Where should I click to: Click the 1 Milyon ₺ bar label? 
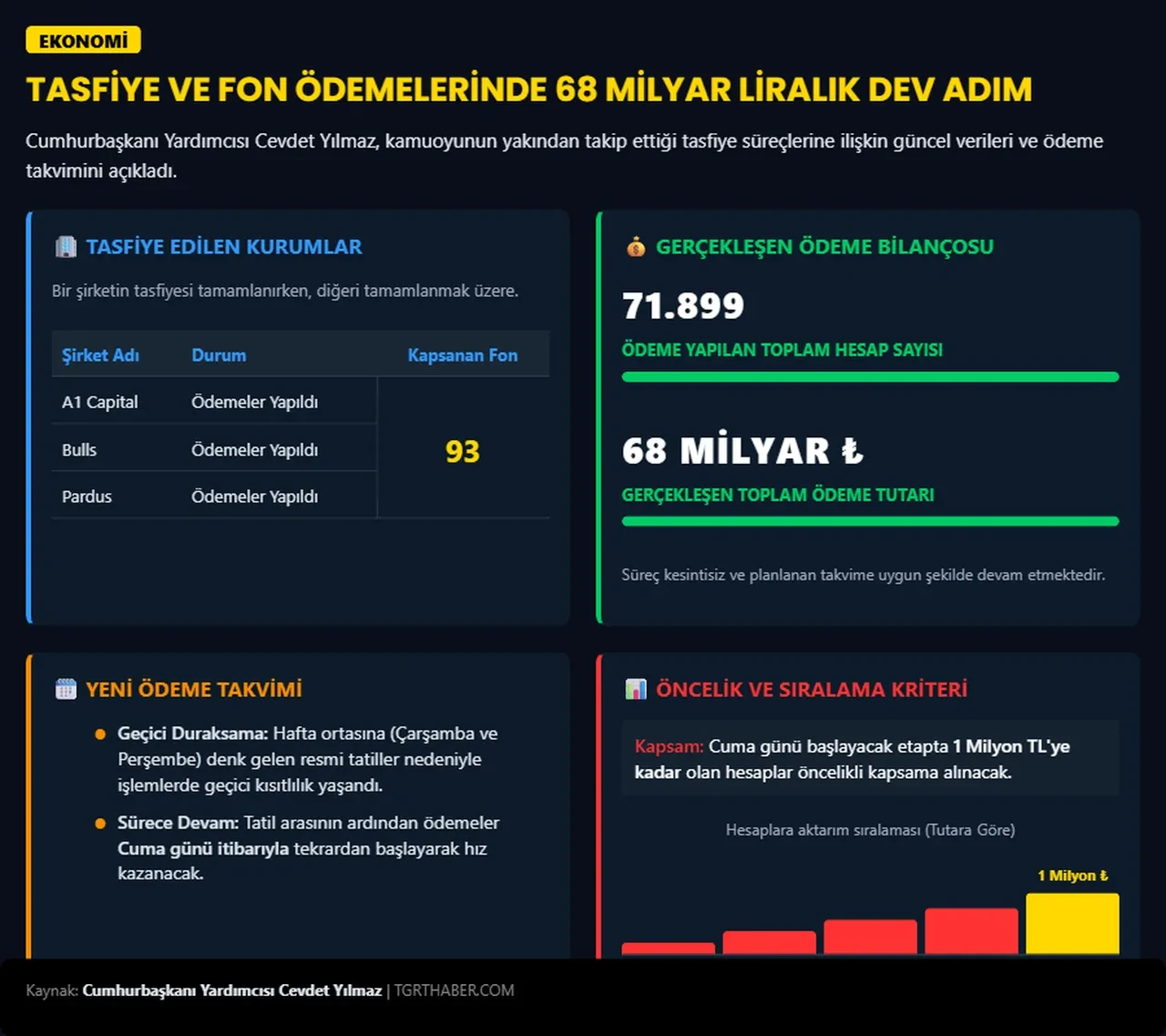pos(1073,876)
